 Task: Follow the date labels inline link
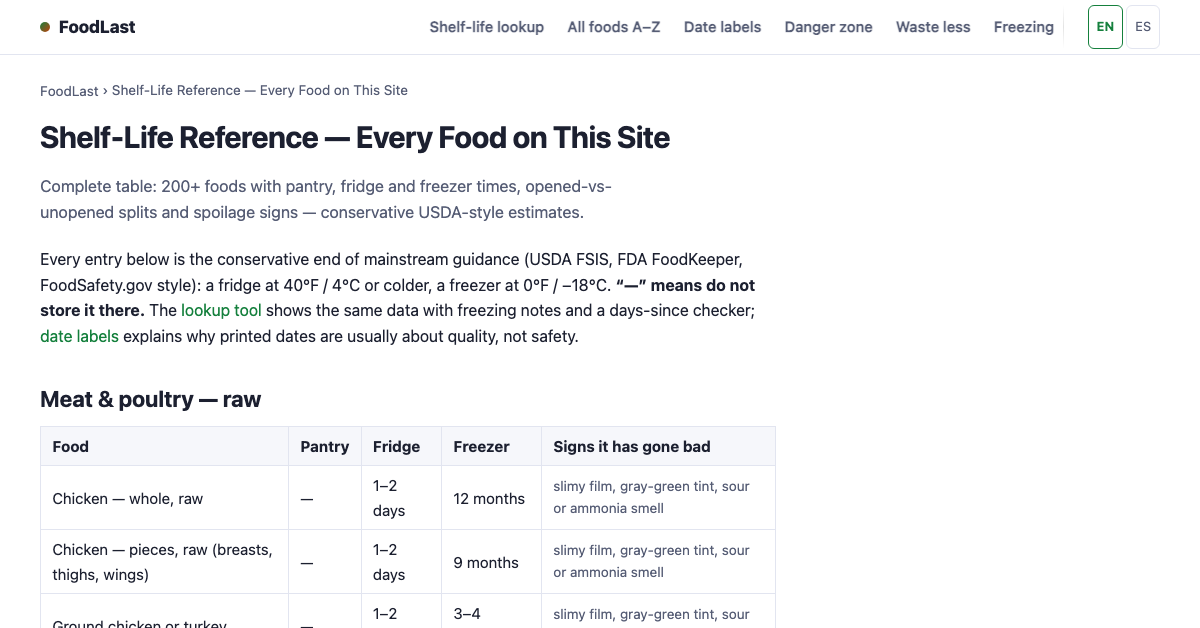coord(79,336)
